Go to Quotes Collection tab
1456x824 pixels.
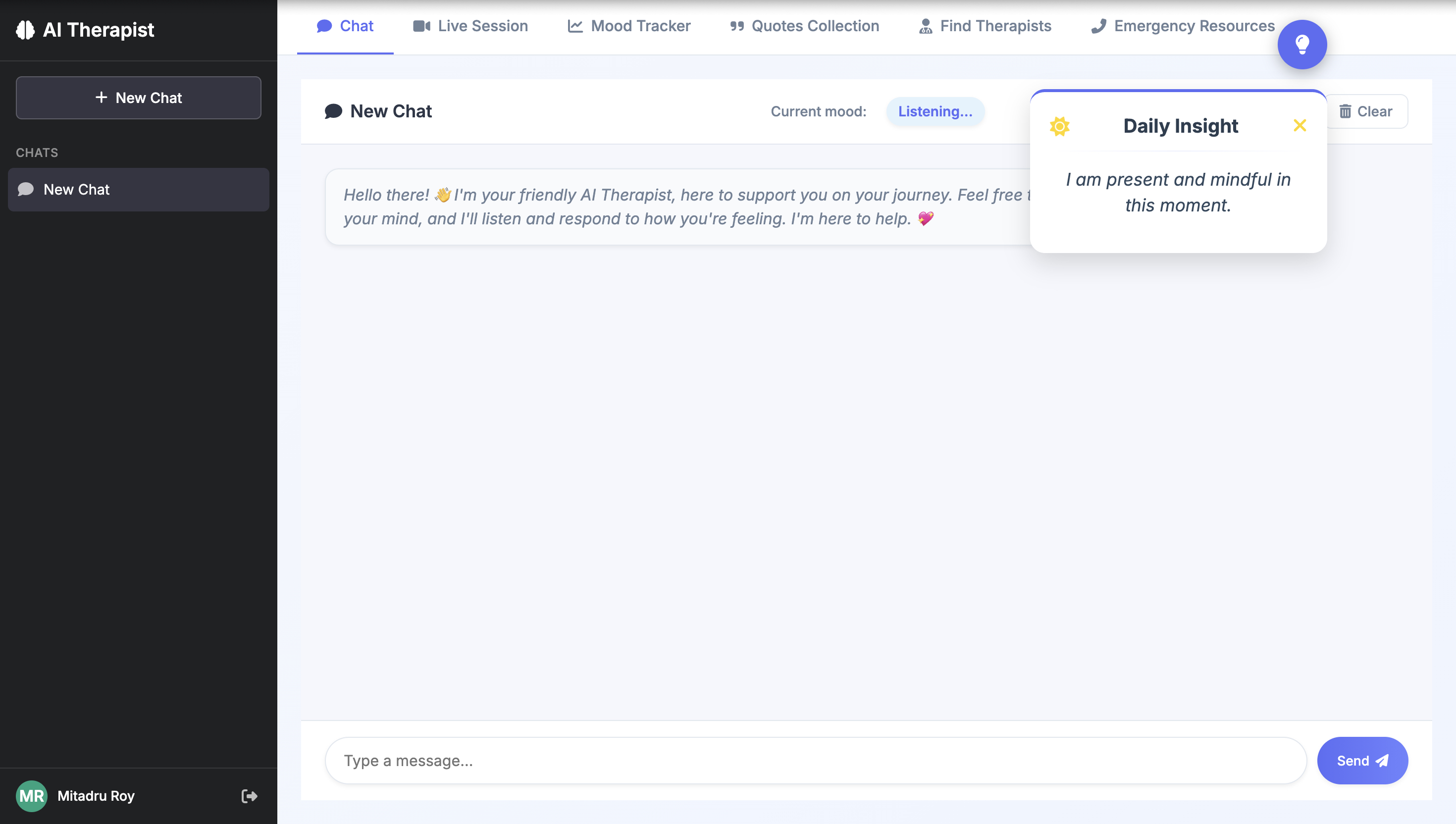coord(804,27)
